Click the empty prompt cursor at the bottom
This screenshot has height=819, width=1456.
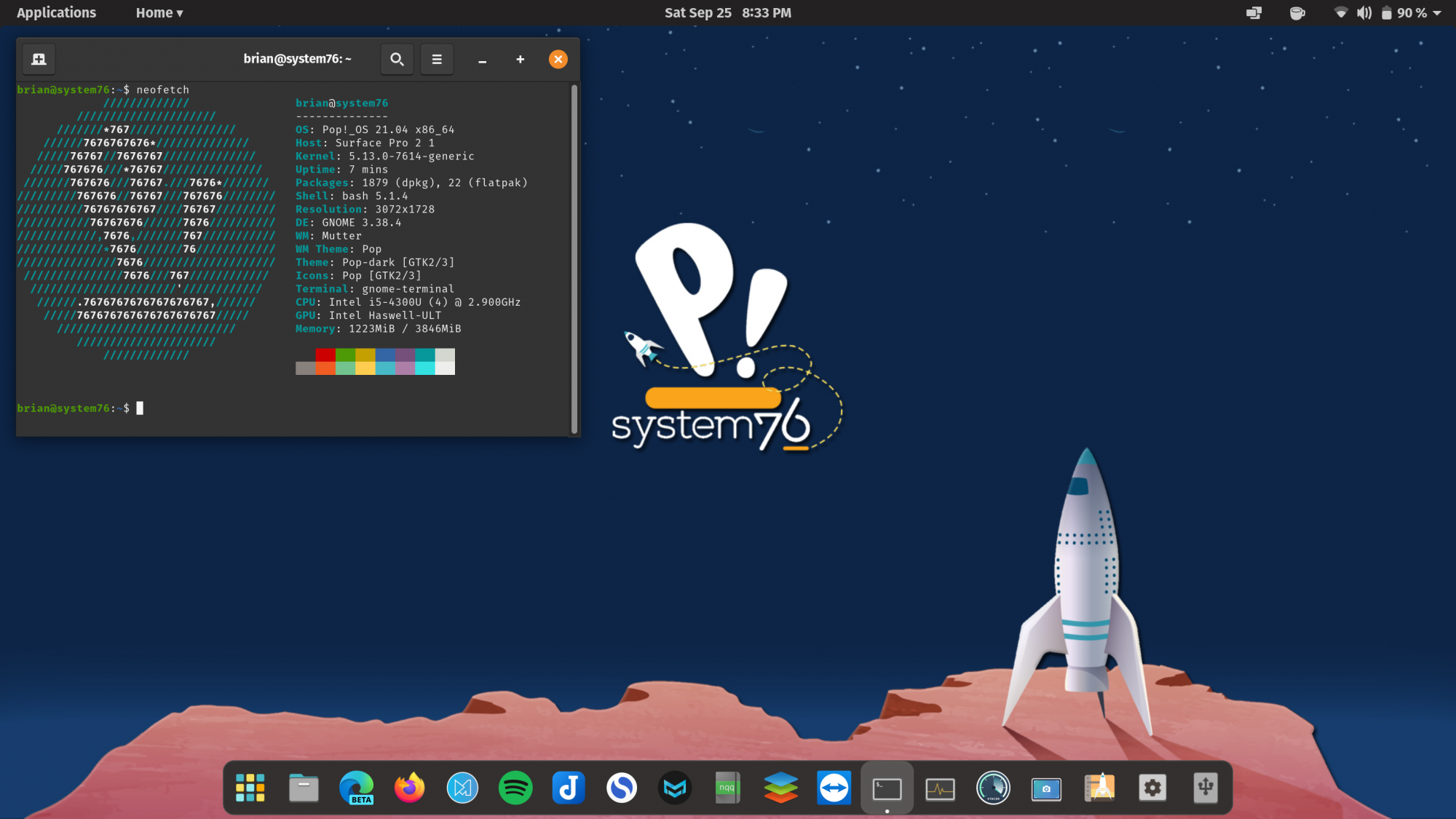(140, 408)
